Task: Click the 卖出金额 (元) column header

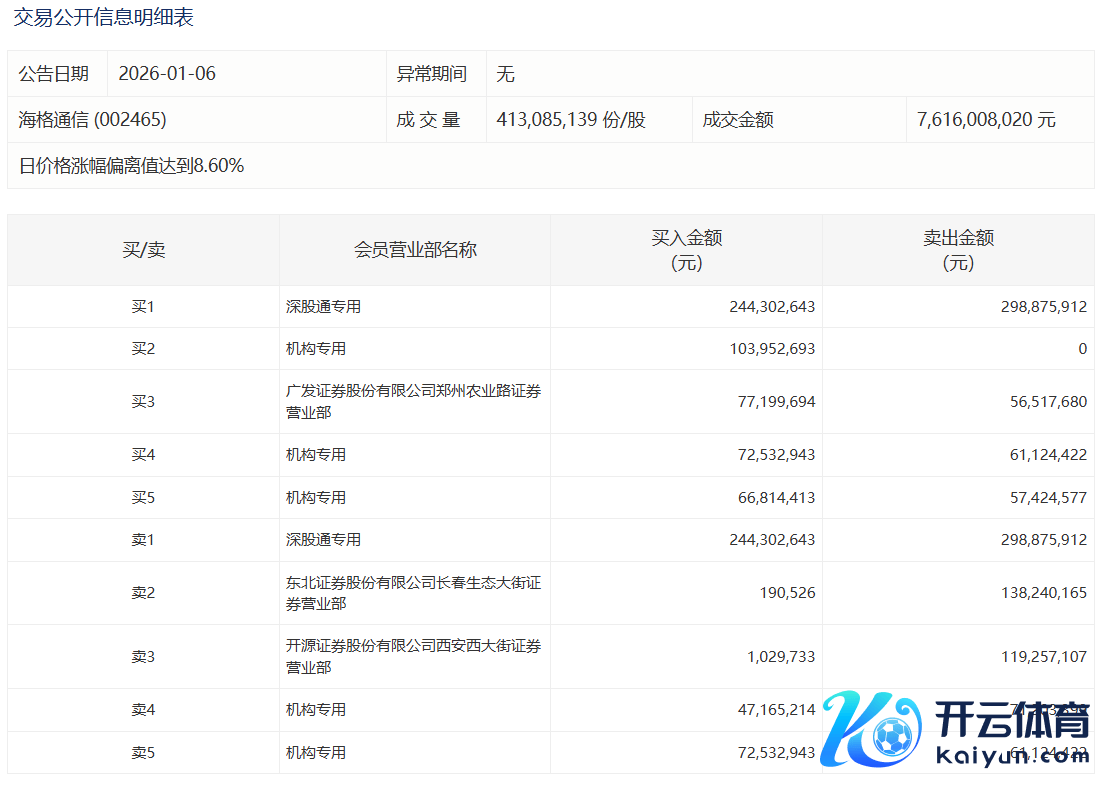Action: tap(958, 250)
